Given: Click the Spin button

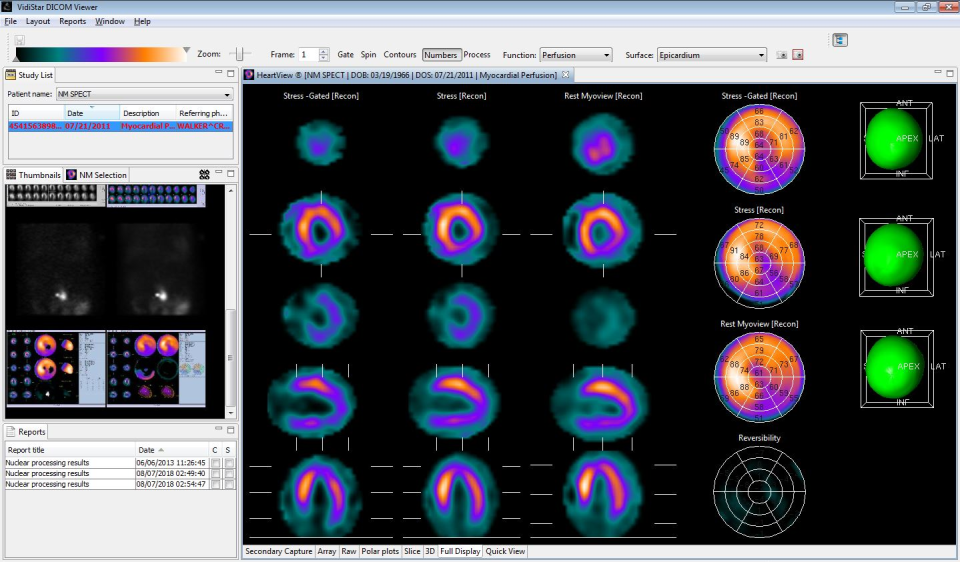Looking at the screenshot, I should [368, 55].
